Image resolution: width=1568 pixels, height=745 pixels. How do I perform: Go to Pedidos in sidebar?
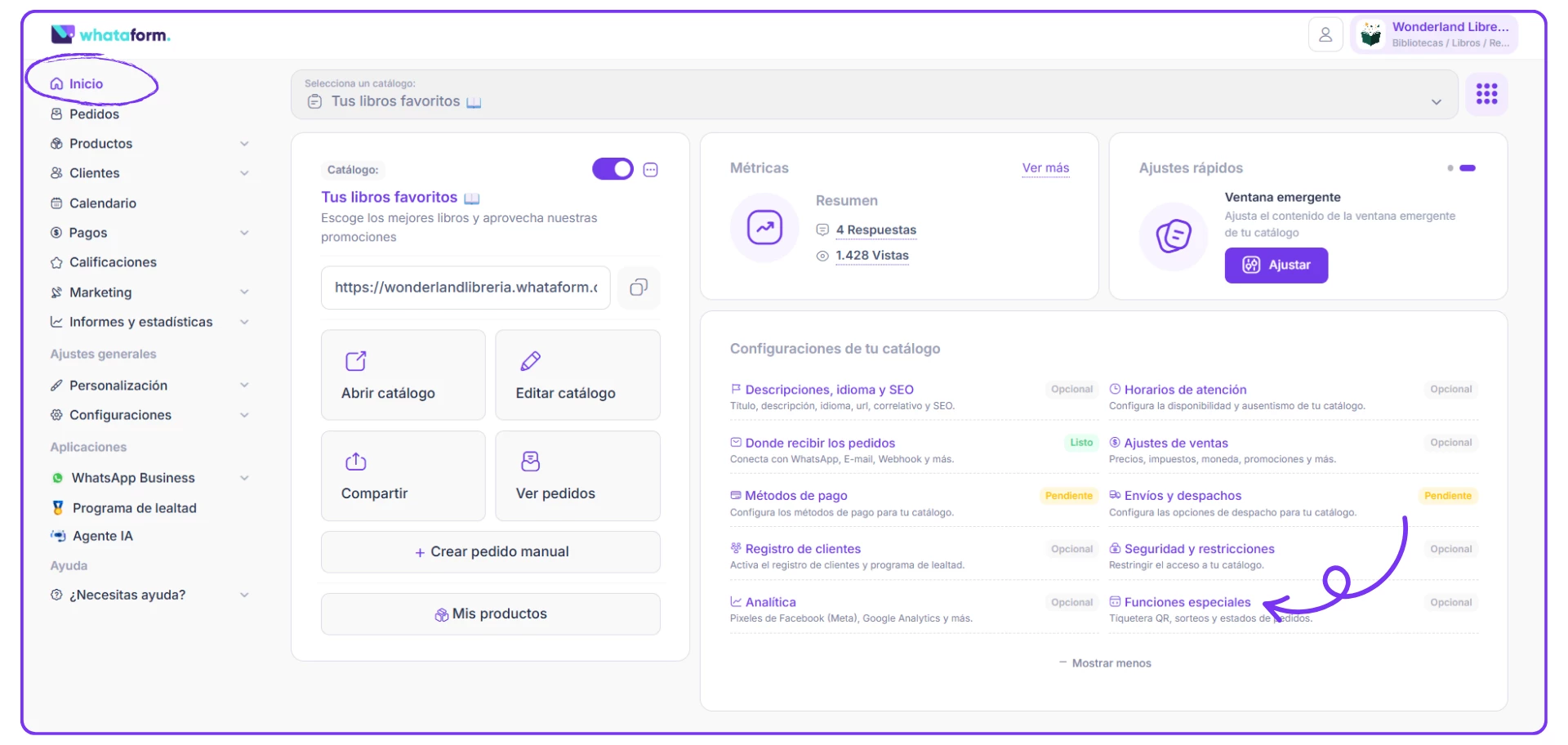pos(94,114)
